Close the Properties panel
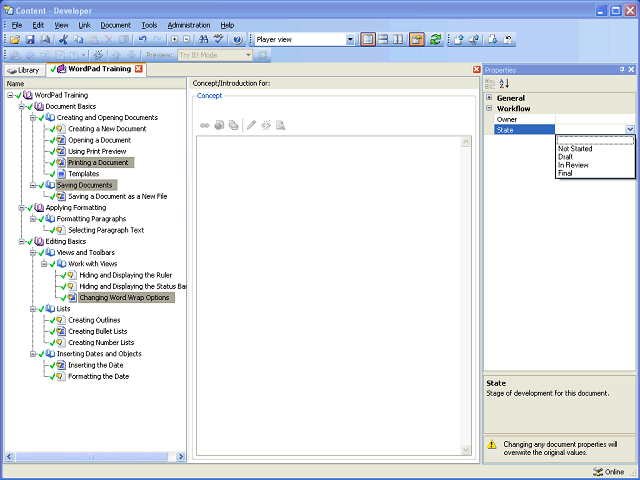The image size is (640, 480). coord(631,70)
